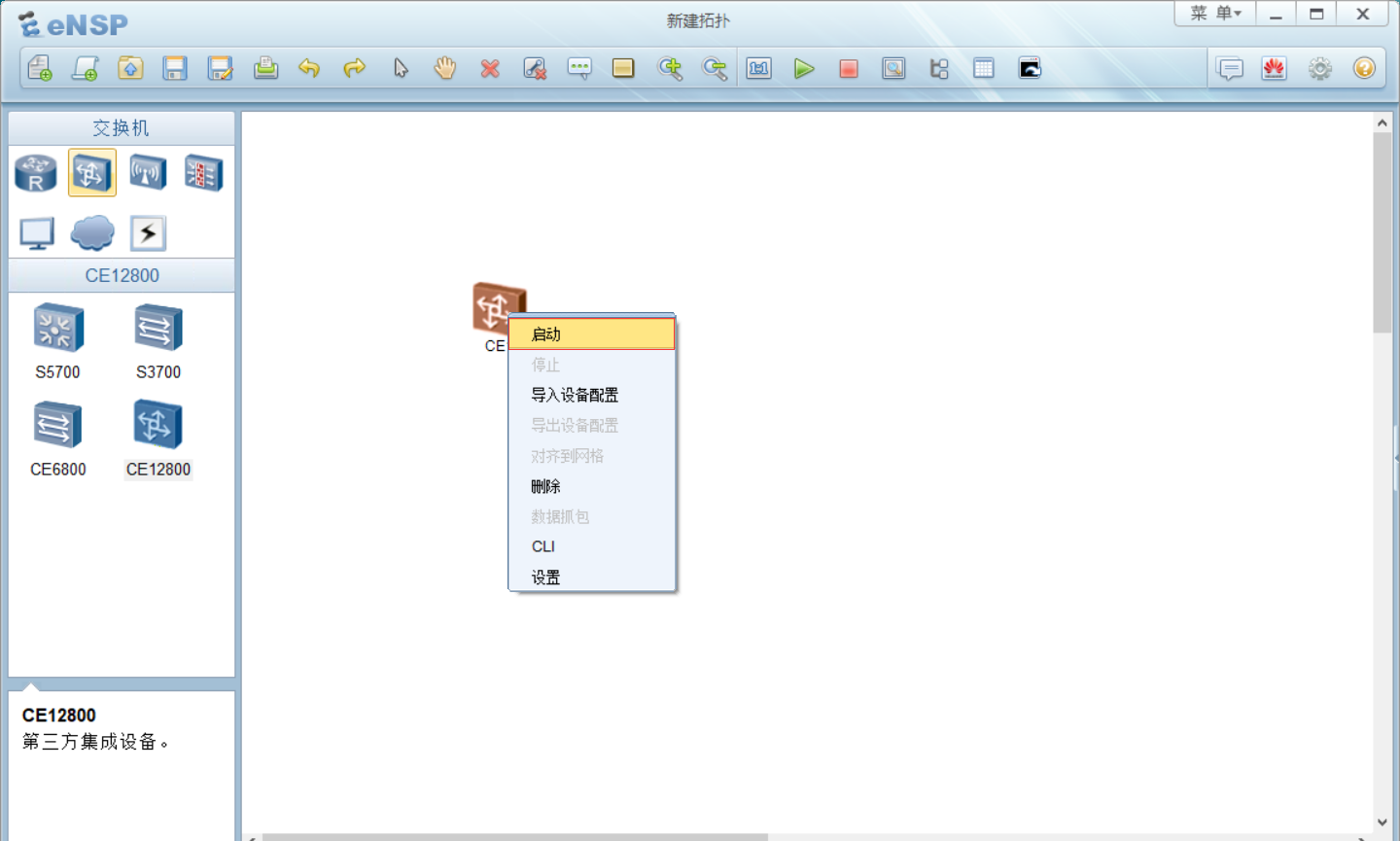Open the 菜单 dropdown menu
This screenshot has width=1400, height=841.
coord(1215,14)
